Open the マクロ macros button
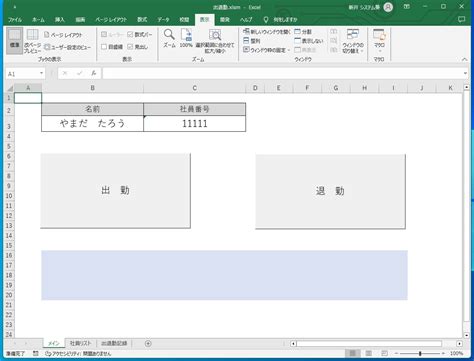474x361 pixels. pyautogui.click(x=379, y=41)
